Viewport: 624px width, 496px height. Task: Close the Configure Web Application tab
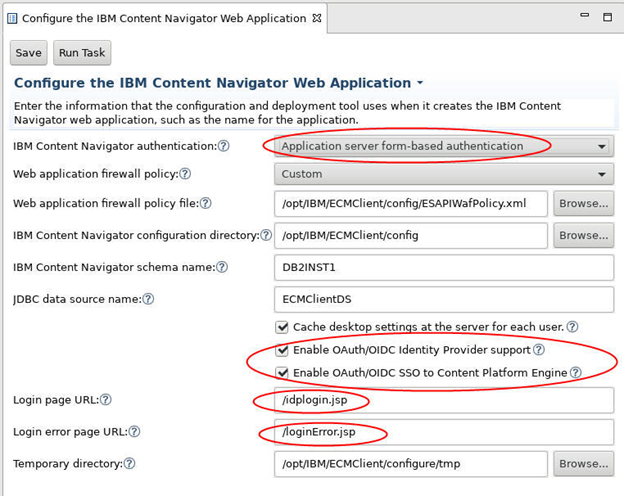pos(317,18)
